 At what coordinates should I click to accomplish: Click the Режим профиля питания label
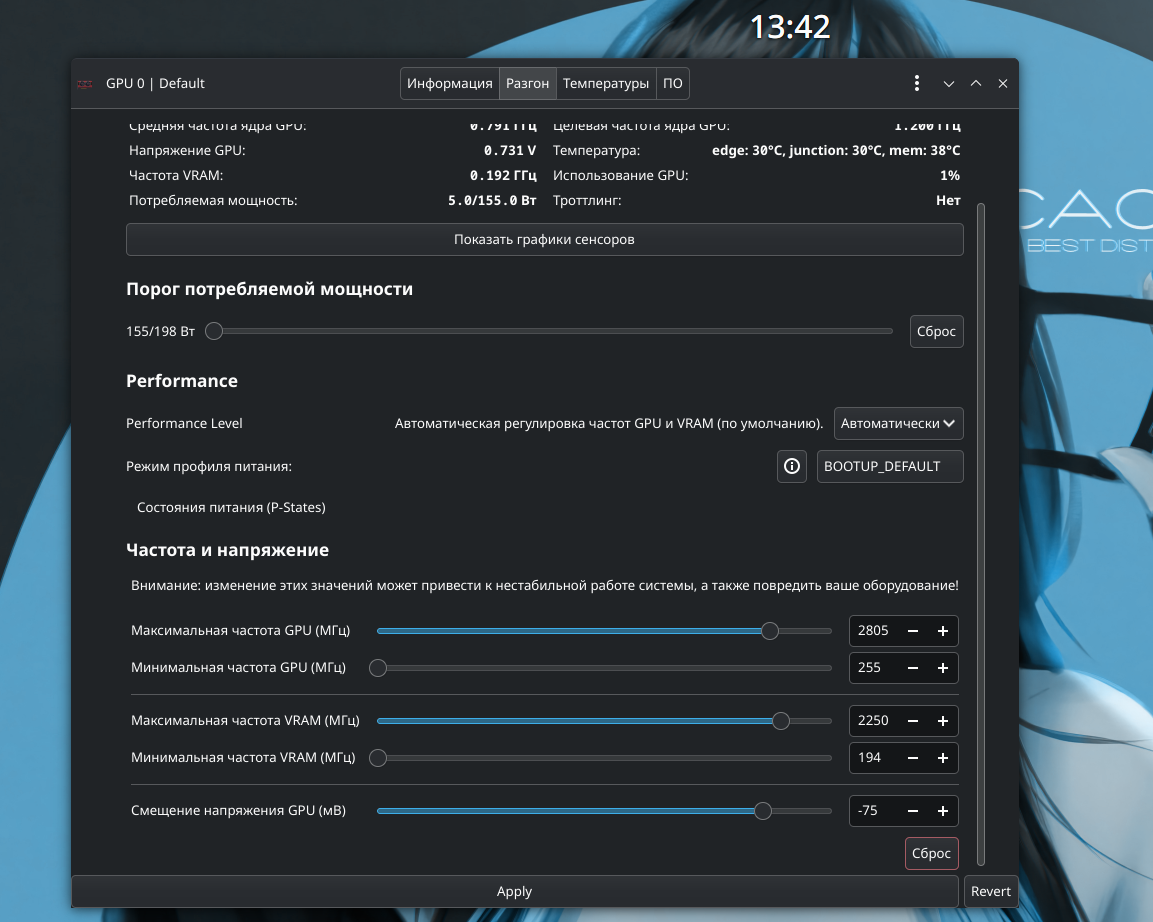tap(209, 467)
